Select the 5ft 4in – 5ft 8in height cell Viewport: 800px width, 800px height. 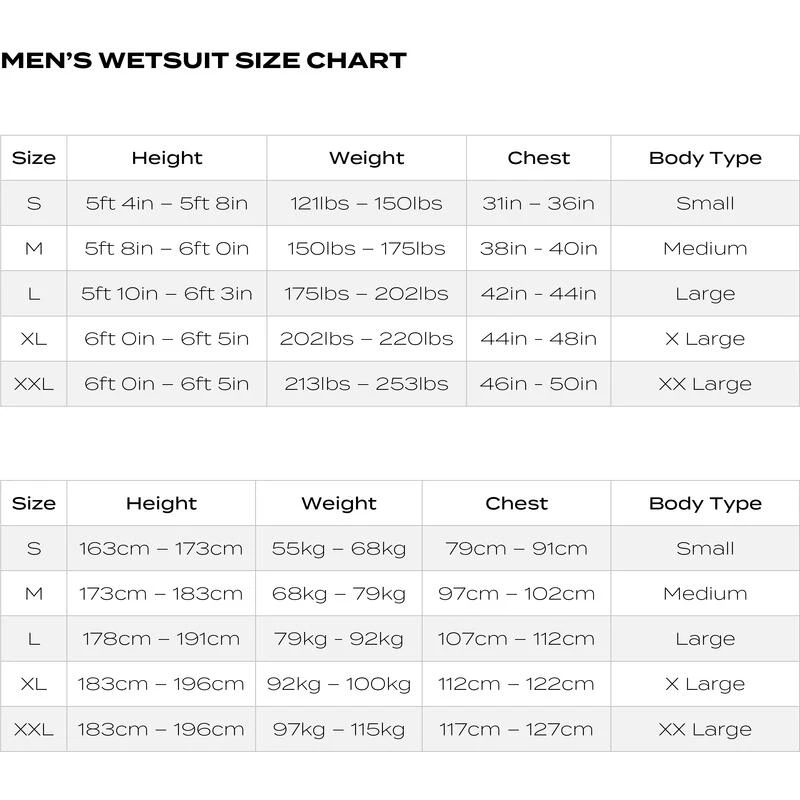pyautogui.click(x=167, y=203)
